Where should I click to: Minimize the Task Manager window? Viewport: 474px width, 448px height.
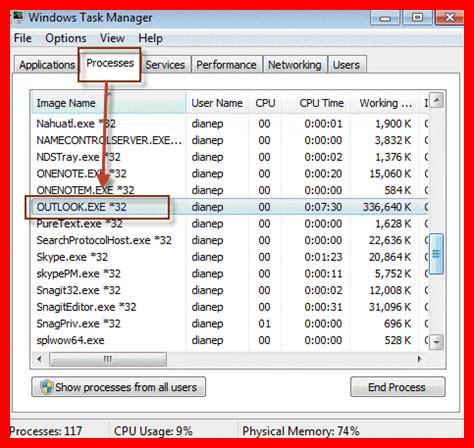point(385,17)
